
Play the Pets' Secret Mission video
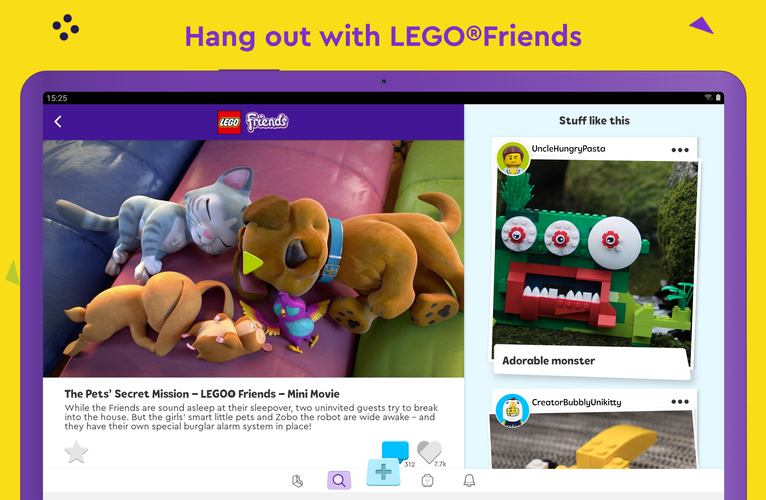click(253, 262)
